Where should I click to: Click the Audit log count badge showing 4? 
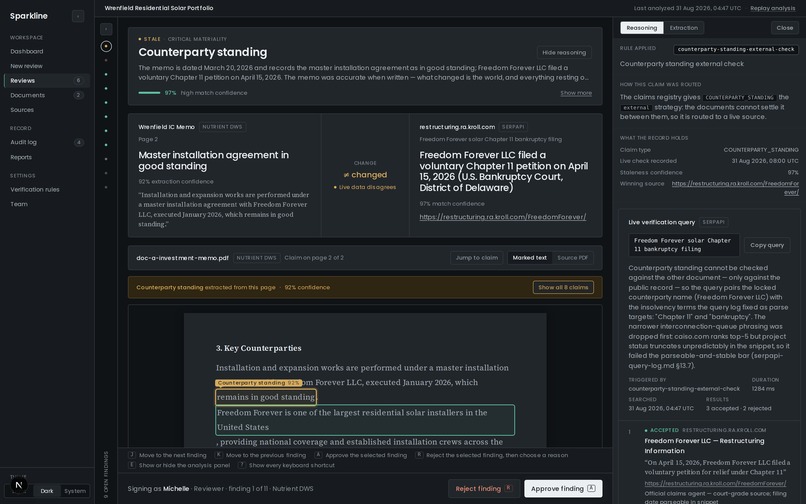(x=79, y=142)
